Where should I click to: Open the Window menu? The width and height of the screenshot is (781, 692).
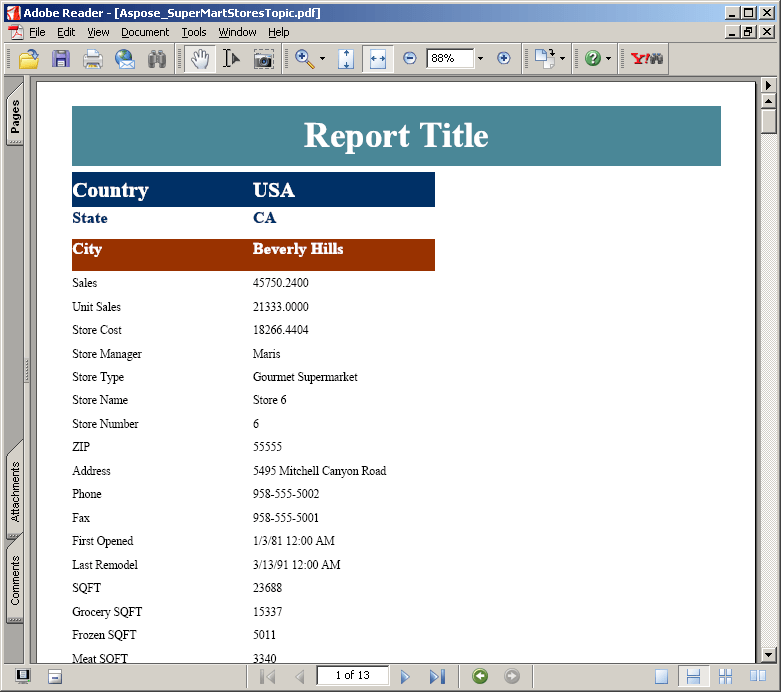[237, 32]
